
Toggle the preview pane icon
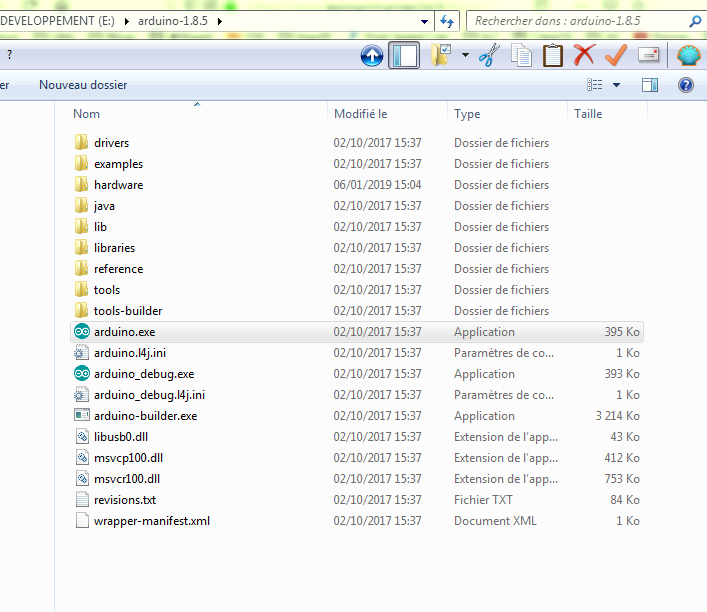pos(650,85)
